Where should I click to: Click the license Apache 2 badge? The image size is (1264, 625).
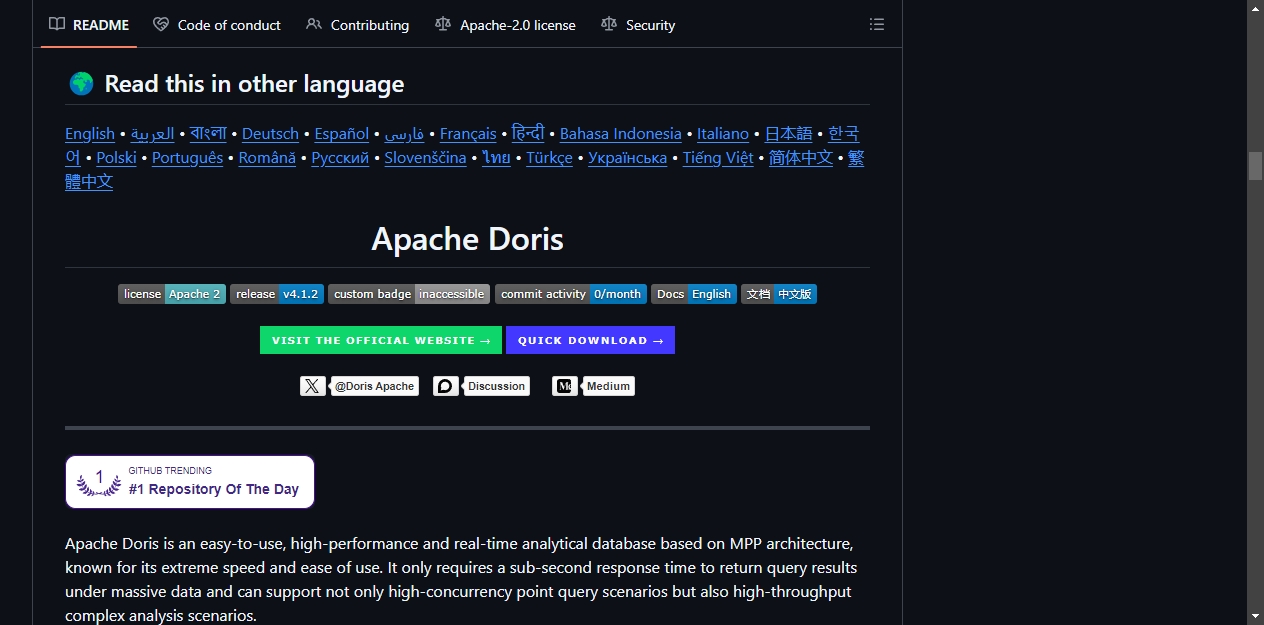(x=172, y=294)
